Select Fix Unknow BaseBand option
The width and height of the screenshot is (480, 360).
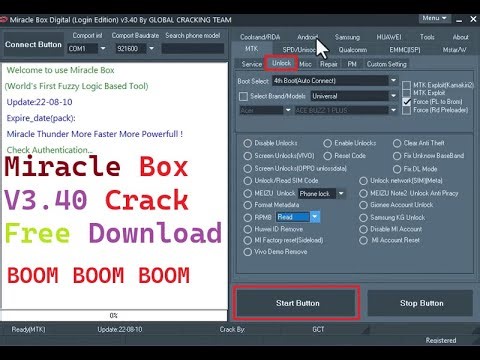[x=397, y=156]
